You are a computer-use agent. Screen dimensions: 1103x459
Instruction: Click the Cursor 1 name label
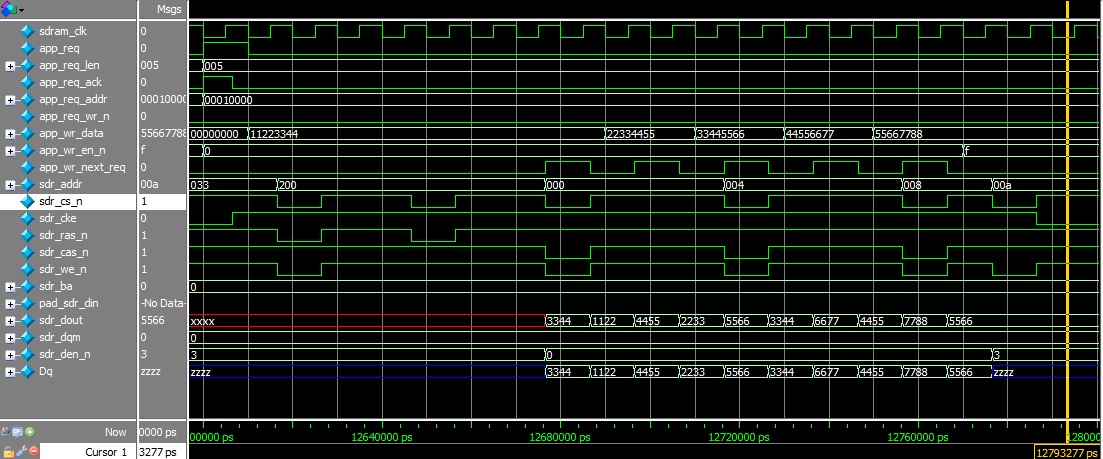[103, 452]
